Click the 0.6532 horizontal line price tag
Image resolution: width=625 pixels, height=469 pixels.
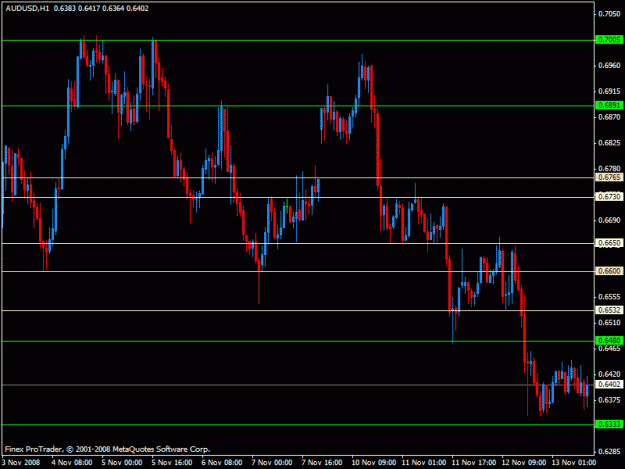(x=609, y=310)
